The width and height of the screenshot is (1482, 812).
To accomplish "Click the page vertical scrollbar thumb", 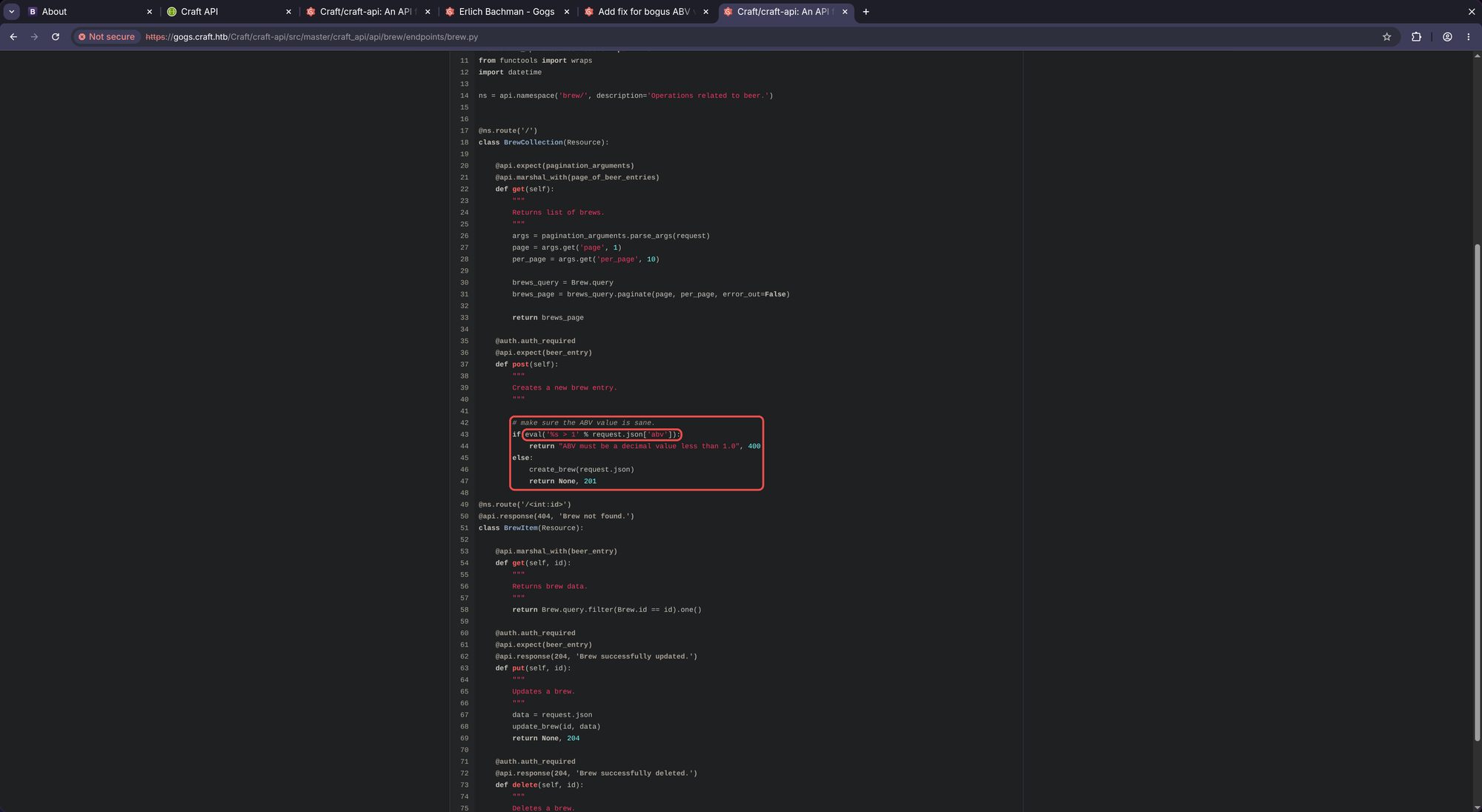I will 1477,492.
